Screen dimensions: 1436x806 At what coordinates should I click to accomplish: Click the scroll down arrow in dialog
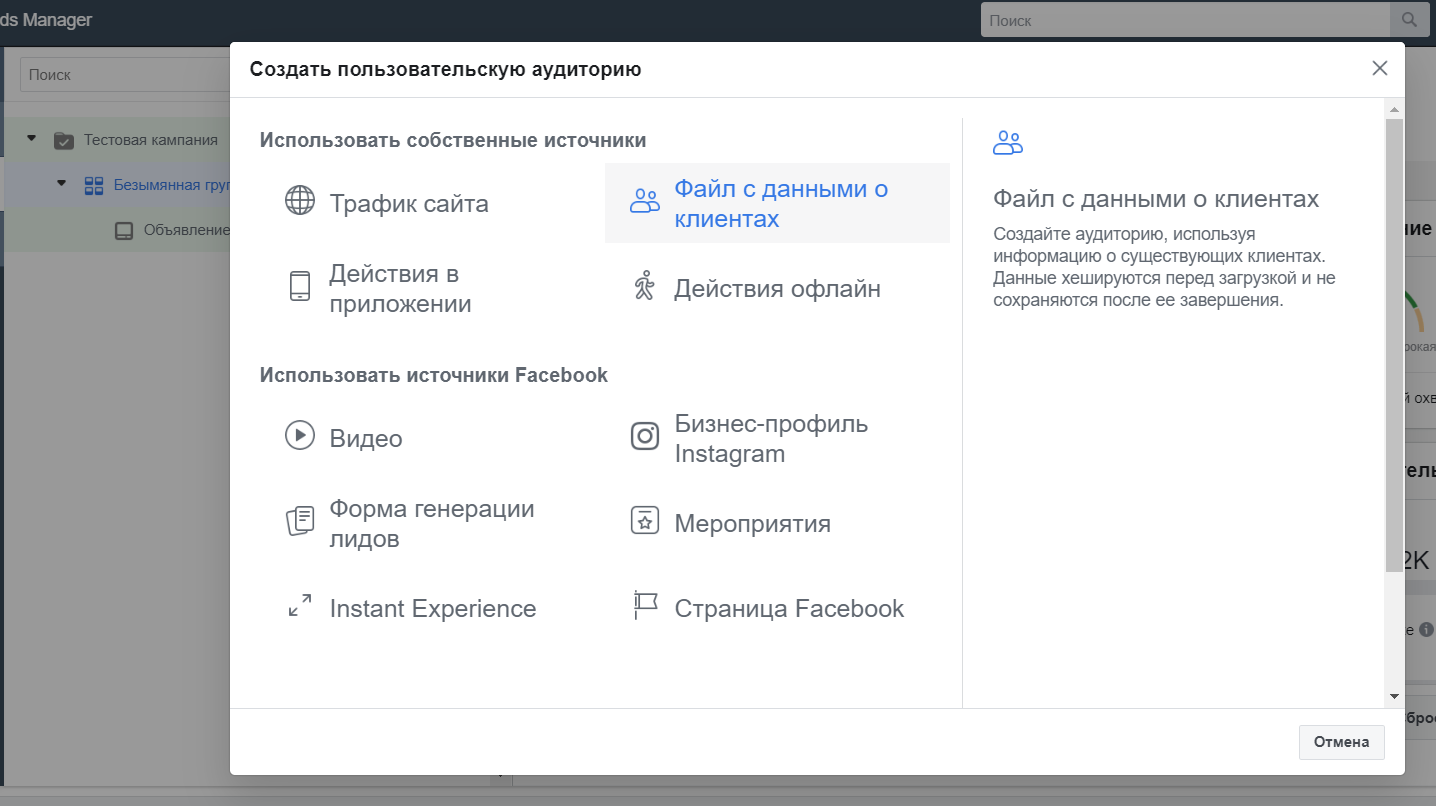tap(1393, 696)
